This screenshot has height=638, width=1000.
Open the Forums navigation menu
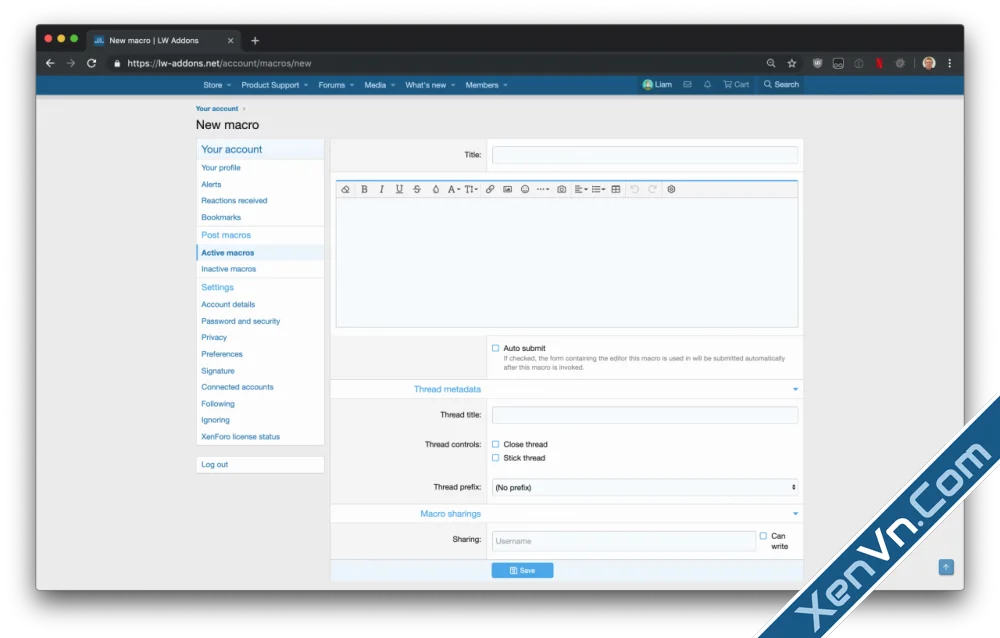coord(335,85)
